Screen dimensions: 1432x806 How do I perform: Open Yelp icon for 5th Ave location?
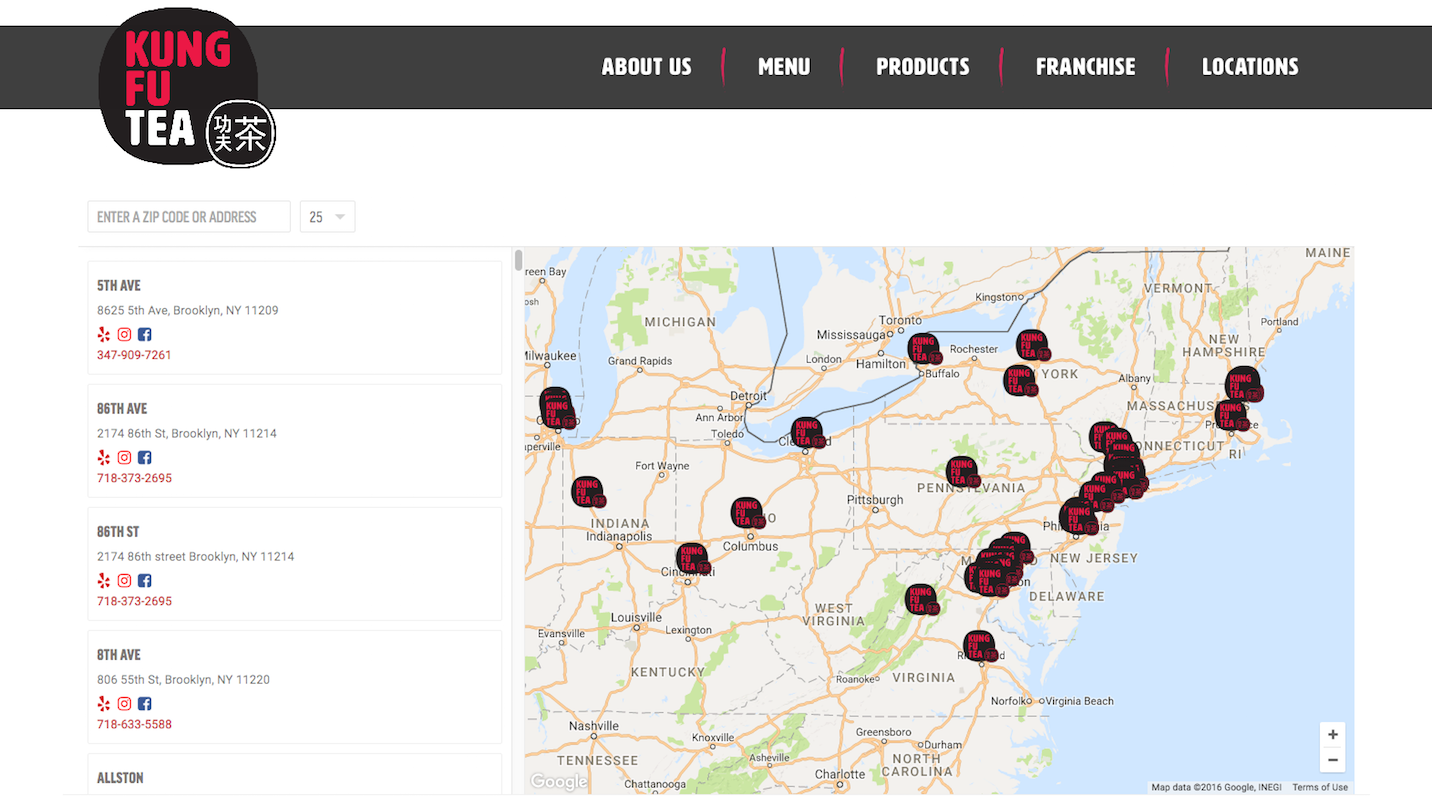pos(104,335)
